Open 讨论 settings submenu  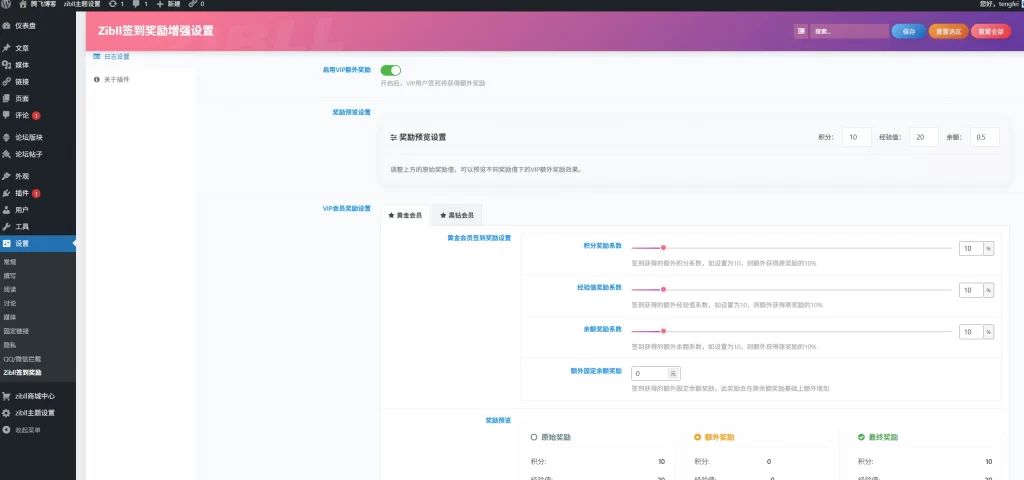10,303
